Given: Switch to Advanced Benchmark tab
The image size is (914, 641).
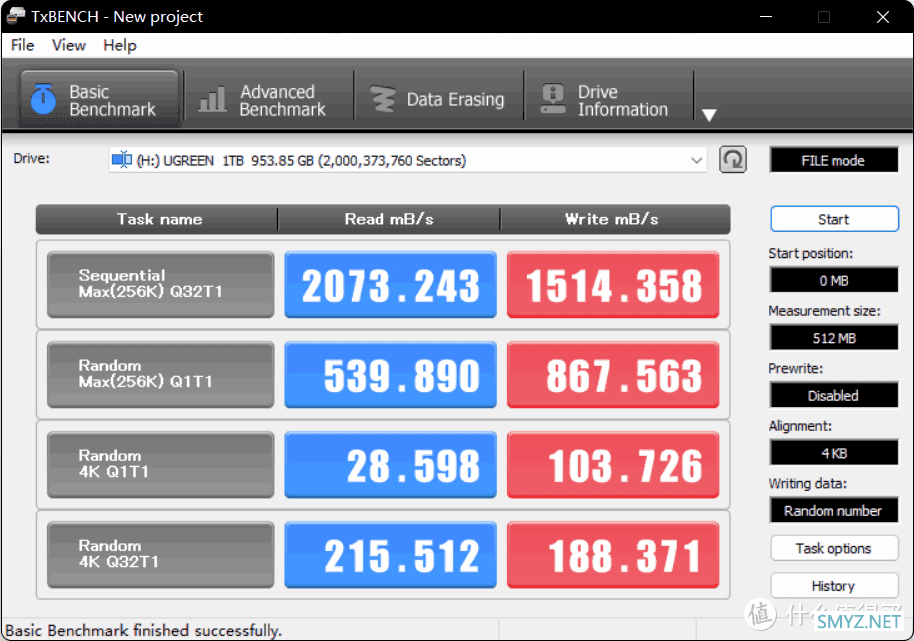Looking at the screenshot, I should pyautogui.click(x=269, y=99).
